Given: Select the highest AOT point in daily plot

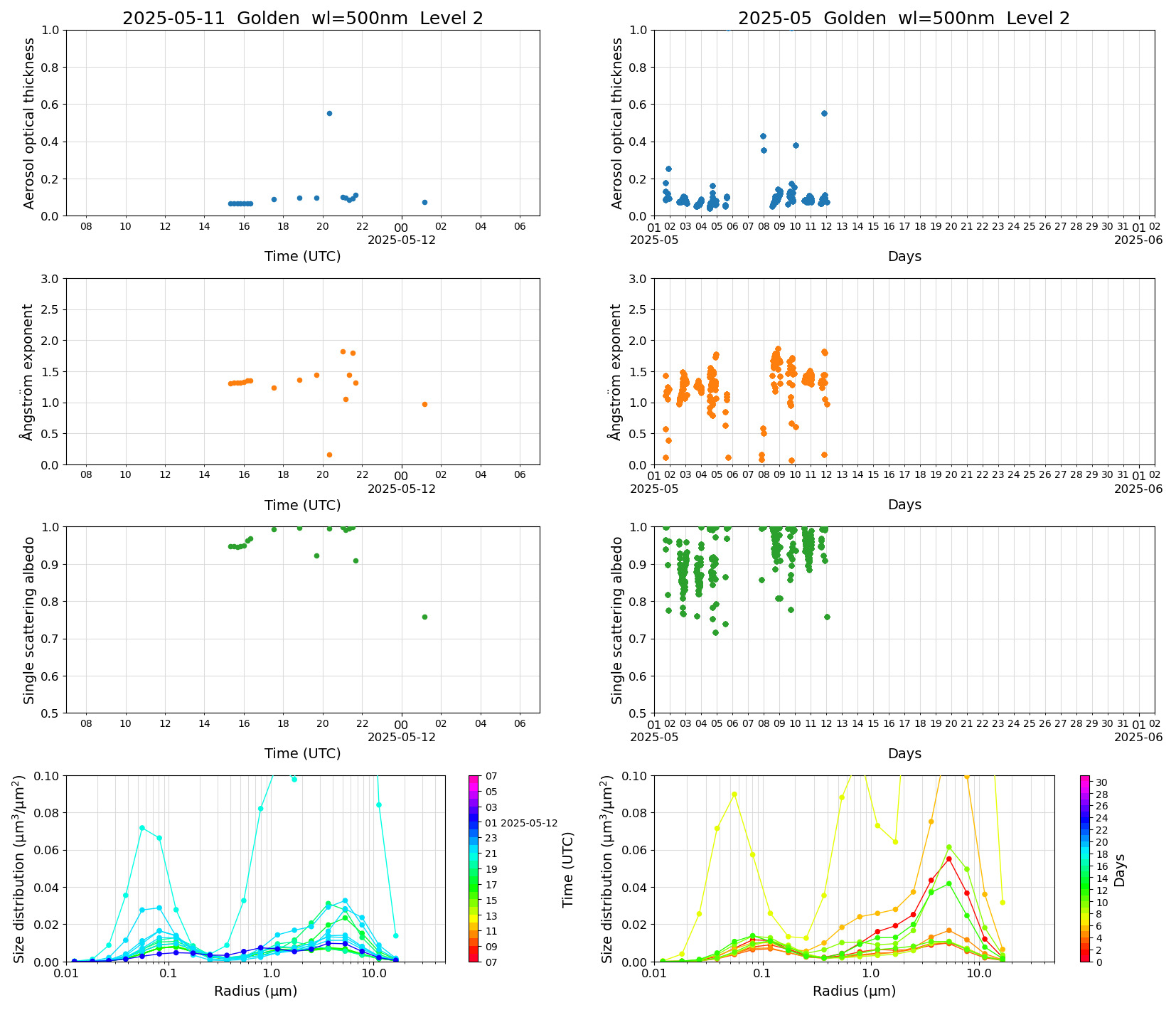Looking at the screenshot, I should point(329,113).
